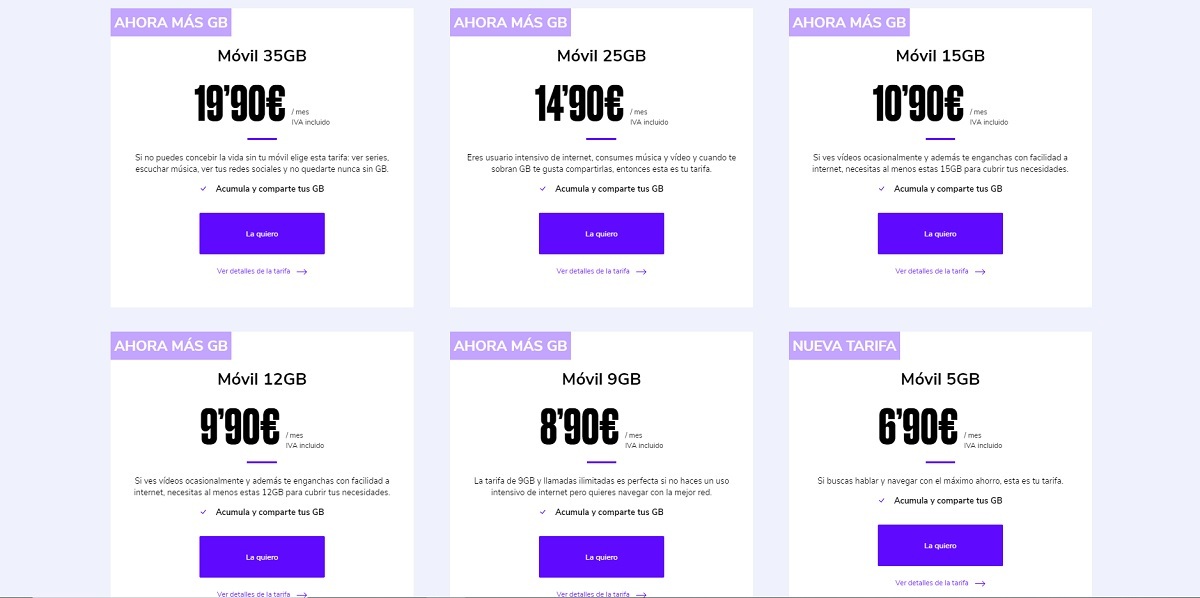1200x598 pixels.
Task: Get the Móvil 5GB plan via La quiero
Action: tap(940, 545)
